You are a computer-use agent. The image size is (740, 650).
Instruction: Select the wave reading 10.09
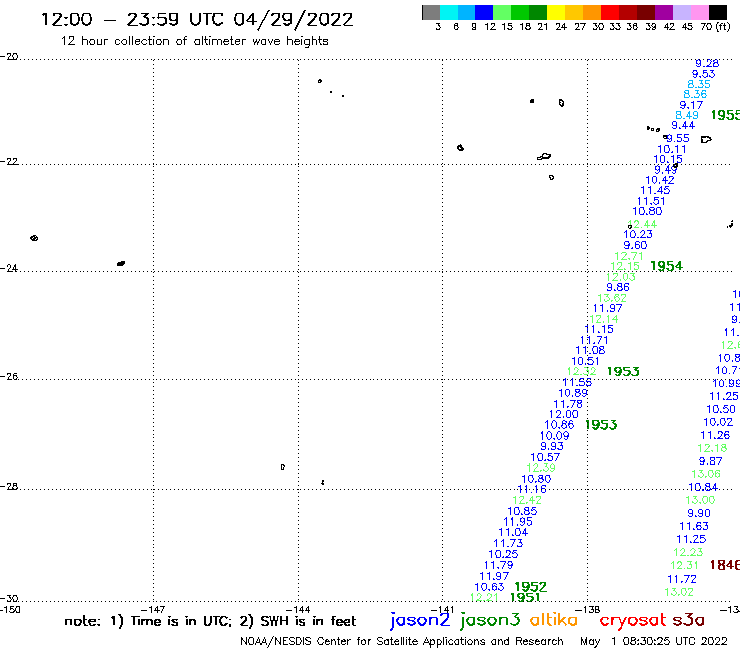pos(555,436)
